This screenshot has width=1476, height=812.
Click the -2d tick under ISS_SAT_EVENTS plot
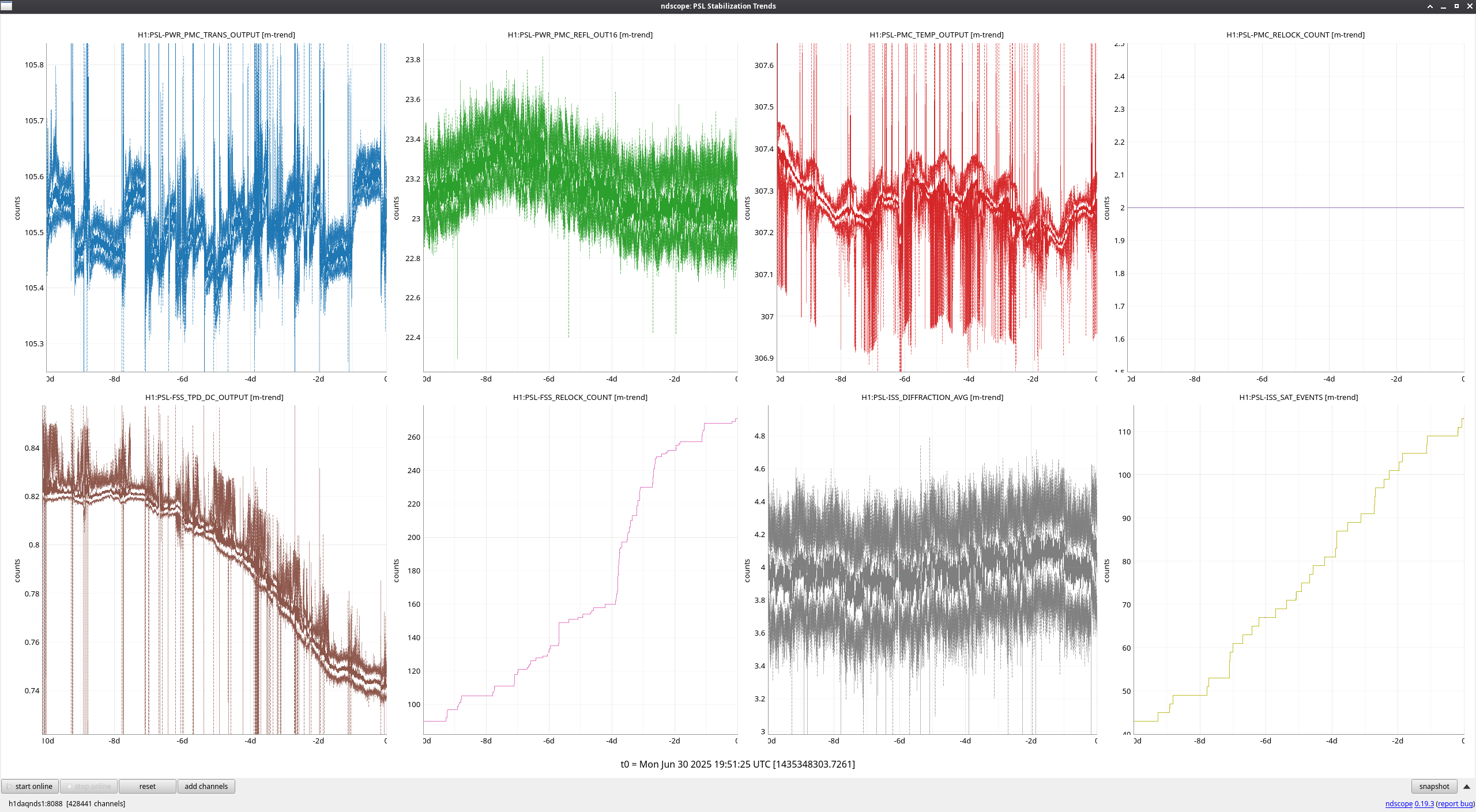(1398, 741)
